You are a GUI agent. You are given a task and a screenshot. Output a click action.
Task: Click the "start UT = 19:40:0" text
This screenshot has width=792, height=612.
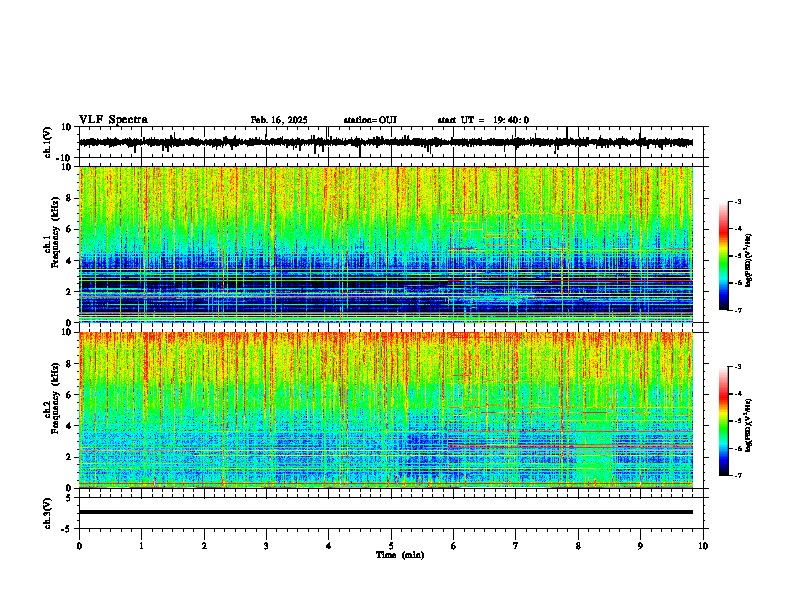[x=483, y=120]
